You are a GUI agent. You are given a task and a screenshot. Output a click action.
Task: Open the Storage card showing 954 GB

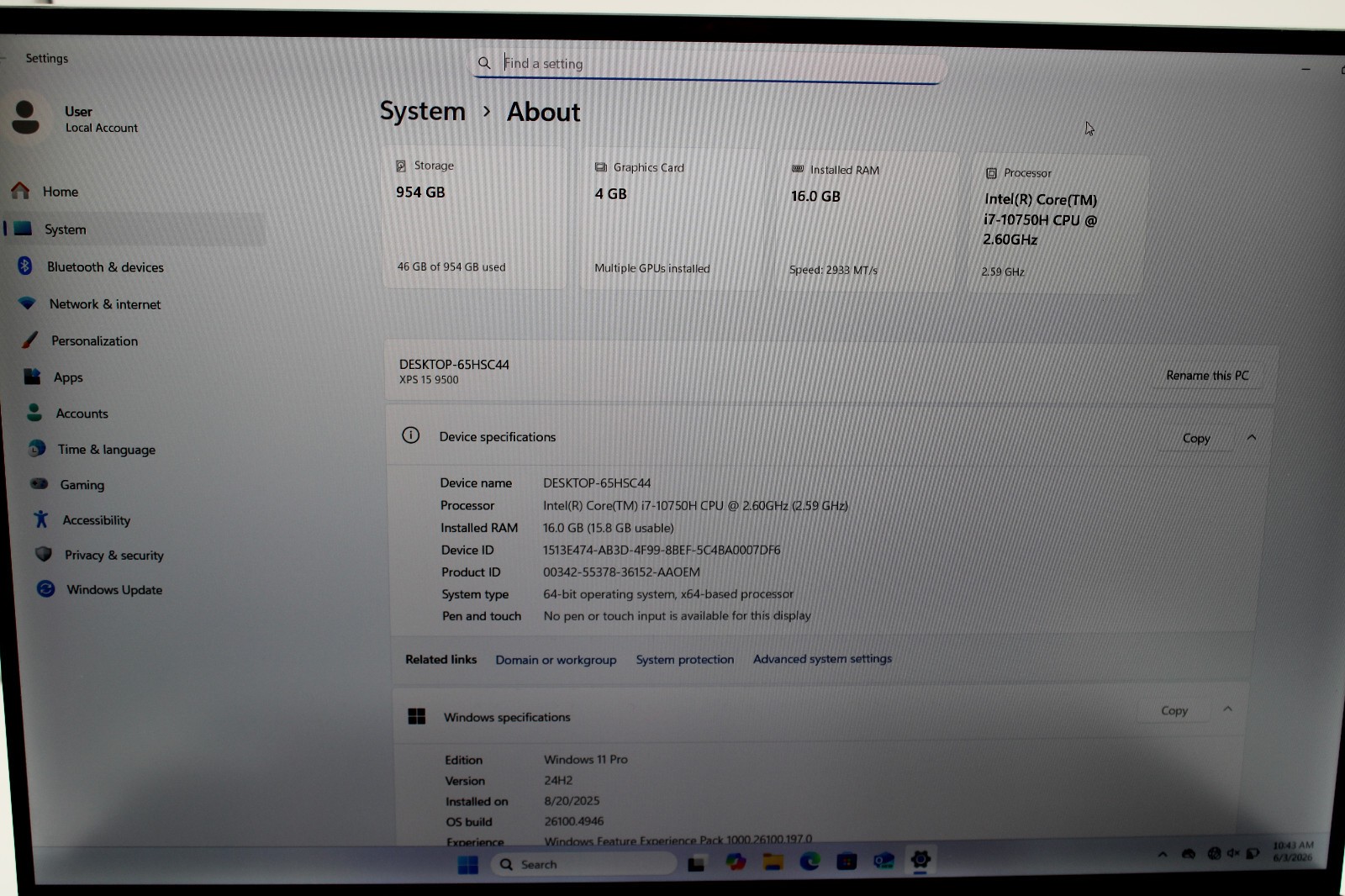(x=475, y=218)
